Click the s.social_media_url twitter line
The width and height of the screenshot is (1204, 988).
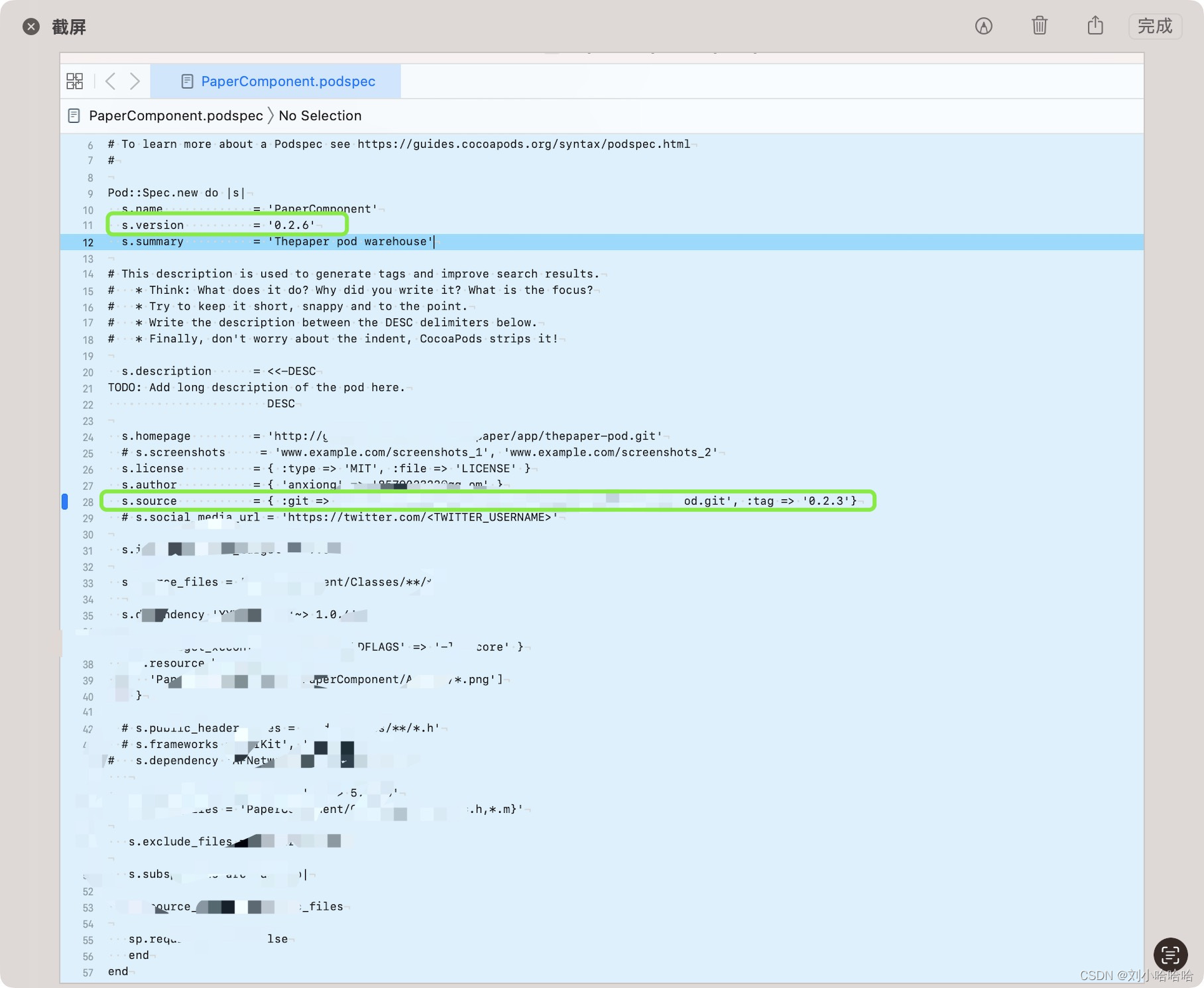pos(339,517)
